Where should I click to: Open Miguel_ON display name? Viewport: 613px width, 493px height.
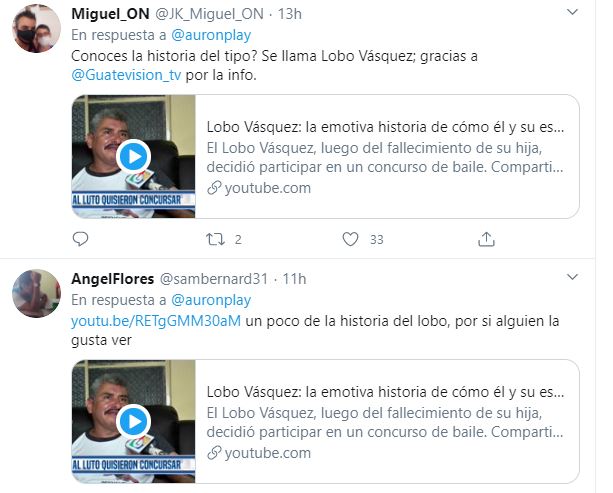tap(110, 14)
